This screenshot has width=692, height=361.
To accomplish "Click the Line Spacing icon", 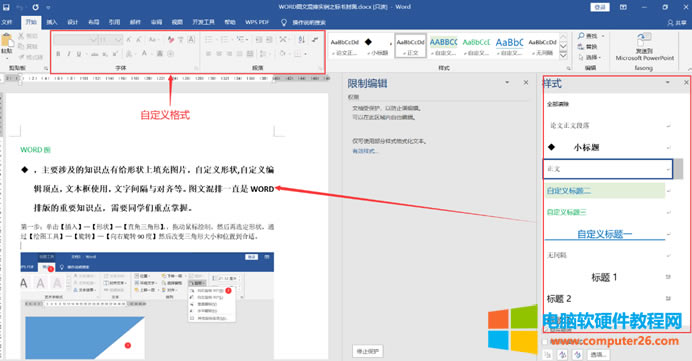I will tap(263, 54).
